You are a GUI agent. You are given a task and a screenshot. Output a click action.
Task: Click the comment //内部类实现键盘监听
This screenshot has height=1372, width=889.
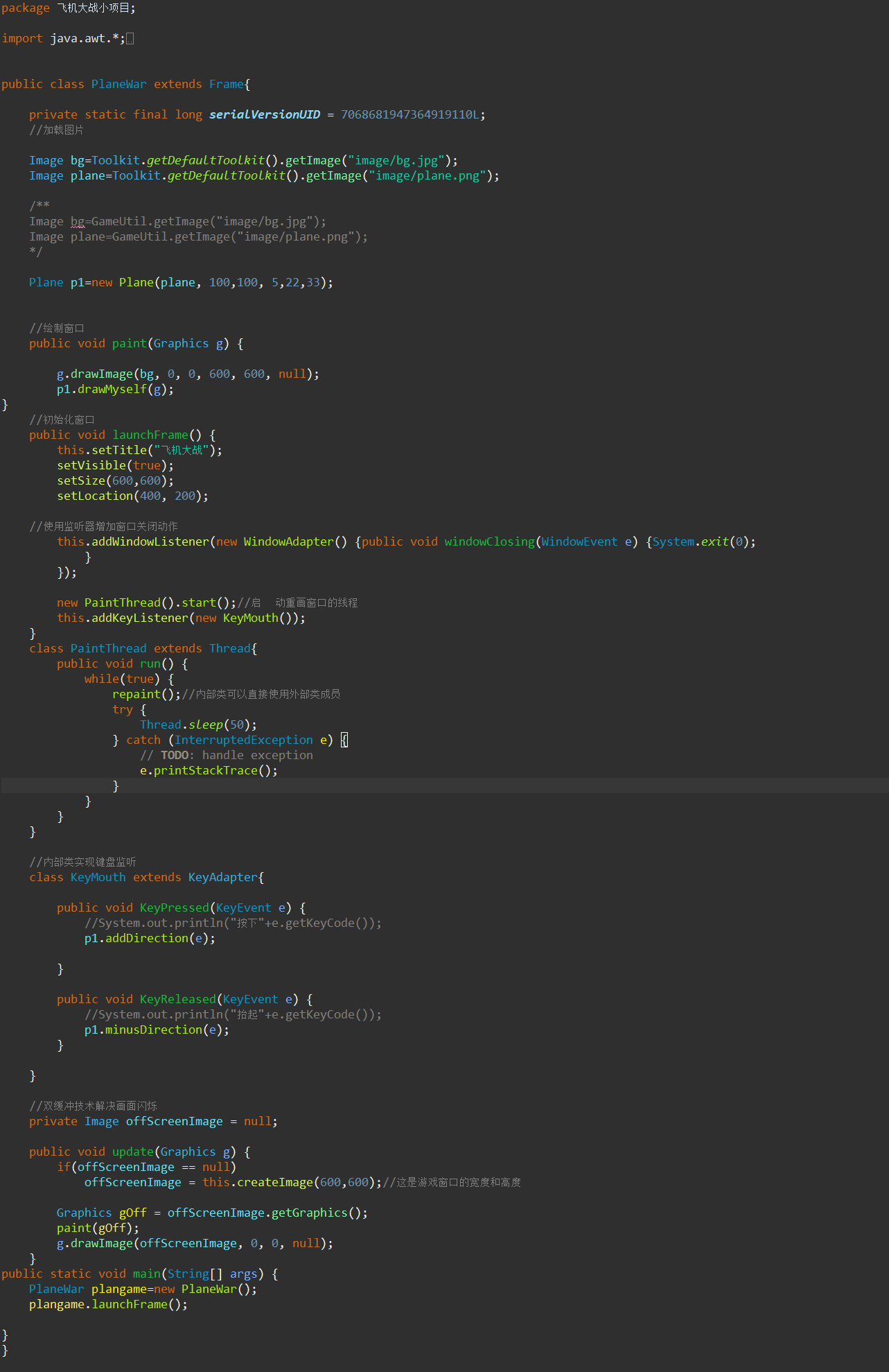(82, 862)
